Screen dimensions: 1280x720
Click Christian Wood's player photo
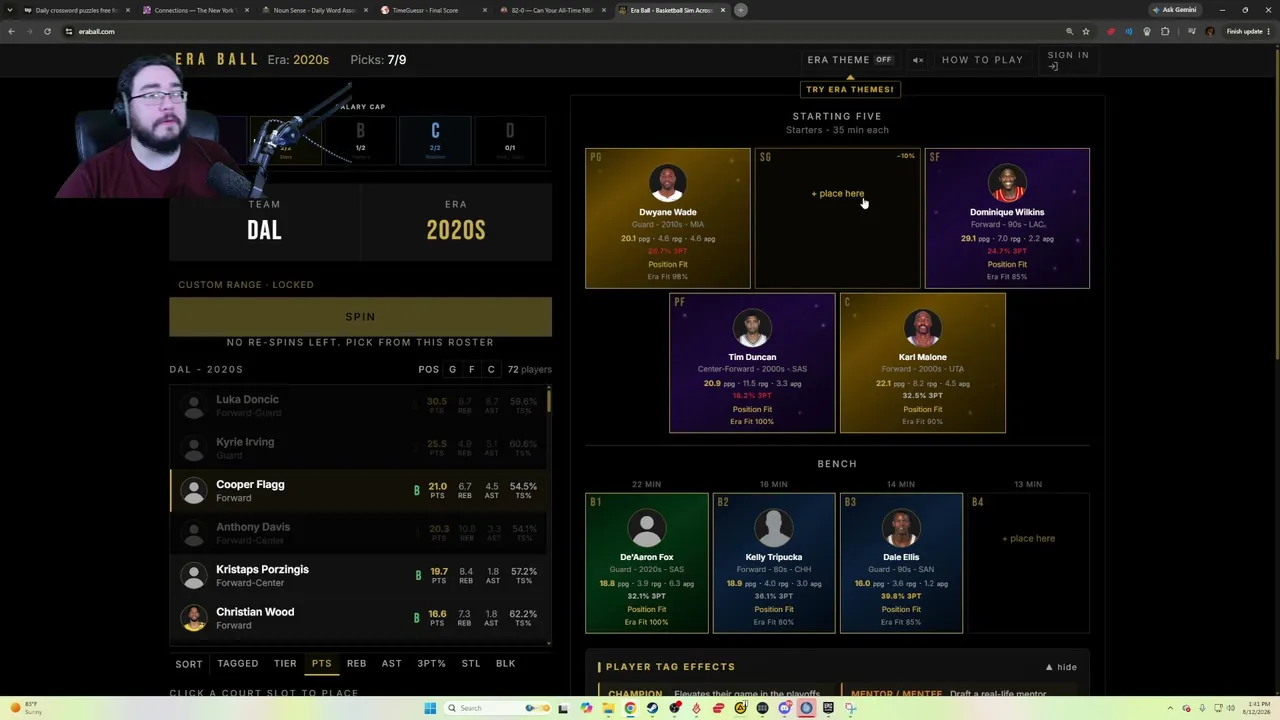[x=194, y=618]
